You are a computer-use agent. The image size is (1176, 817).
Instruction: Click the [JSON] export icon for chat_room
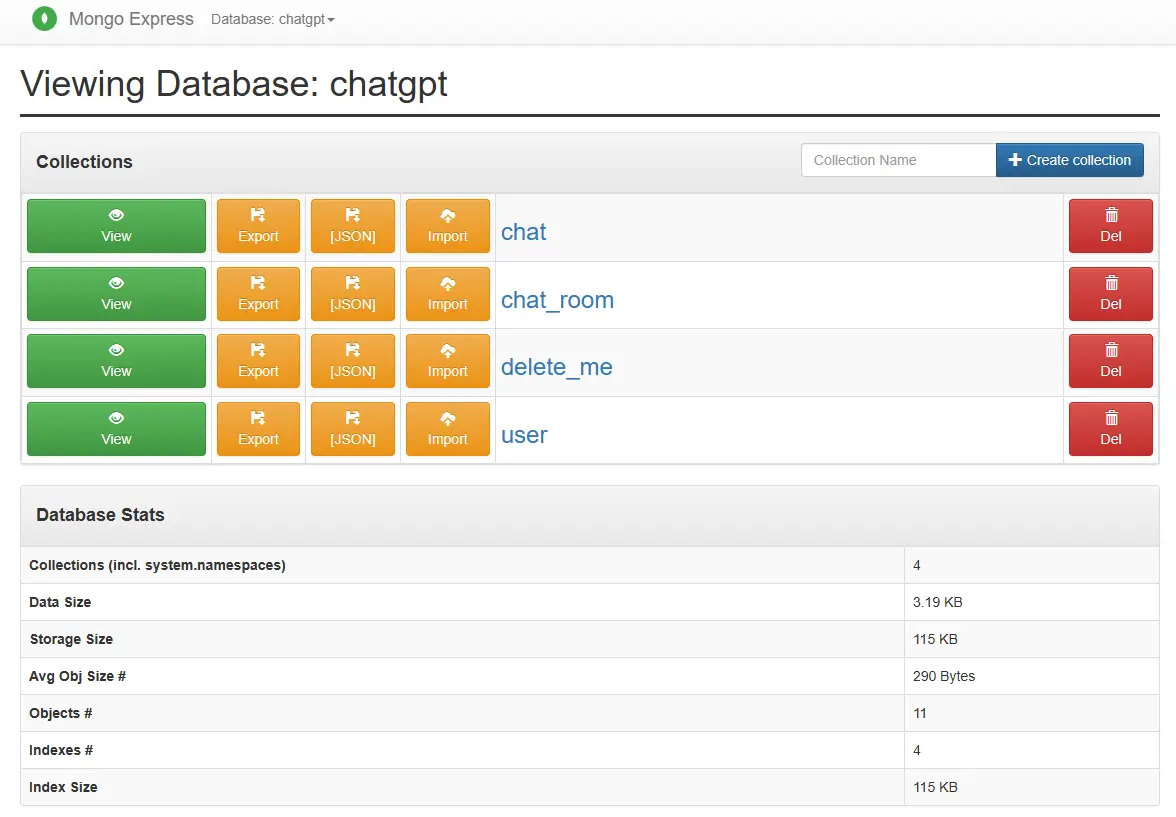pos(353,284)
